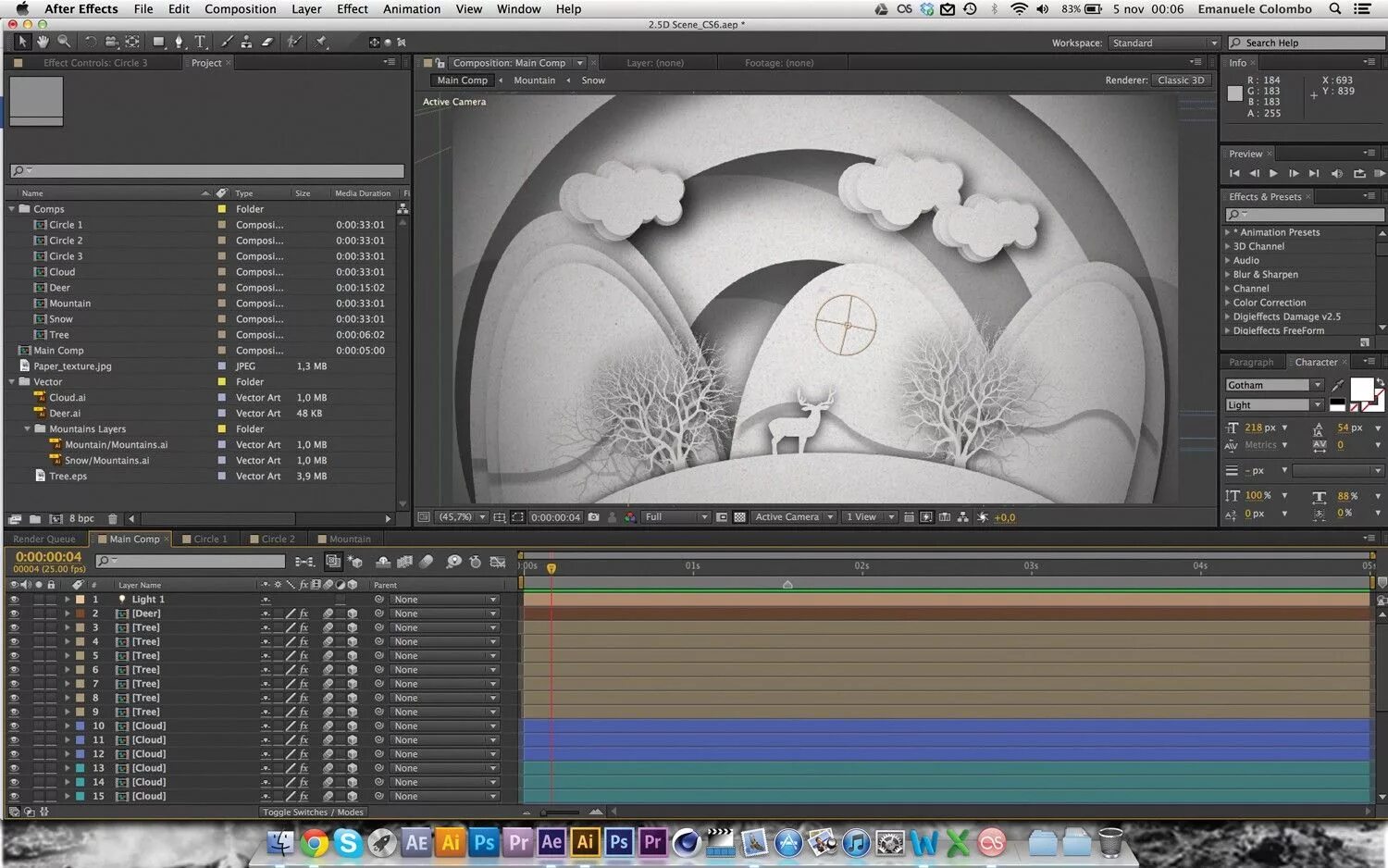
Task: Open the Workspace Standard dropdown
Action: click(x=1164, y=43)
